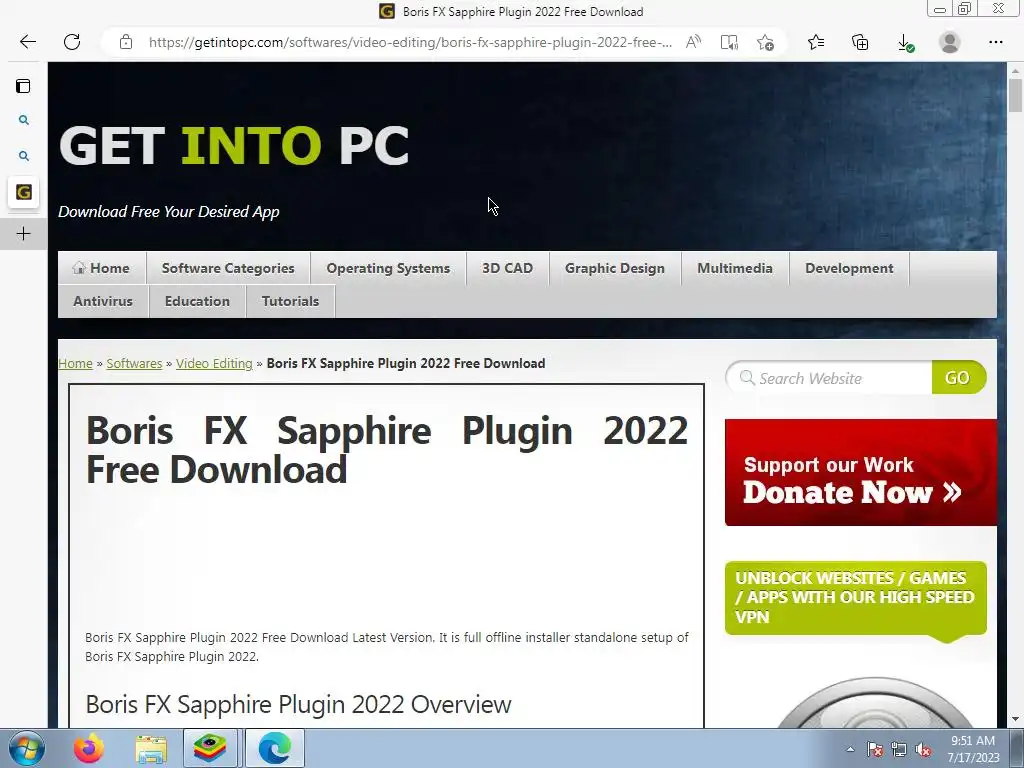Click the scrollbar up arrow
The image size is (1024, 768).
click(1015, 71)
